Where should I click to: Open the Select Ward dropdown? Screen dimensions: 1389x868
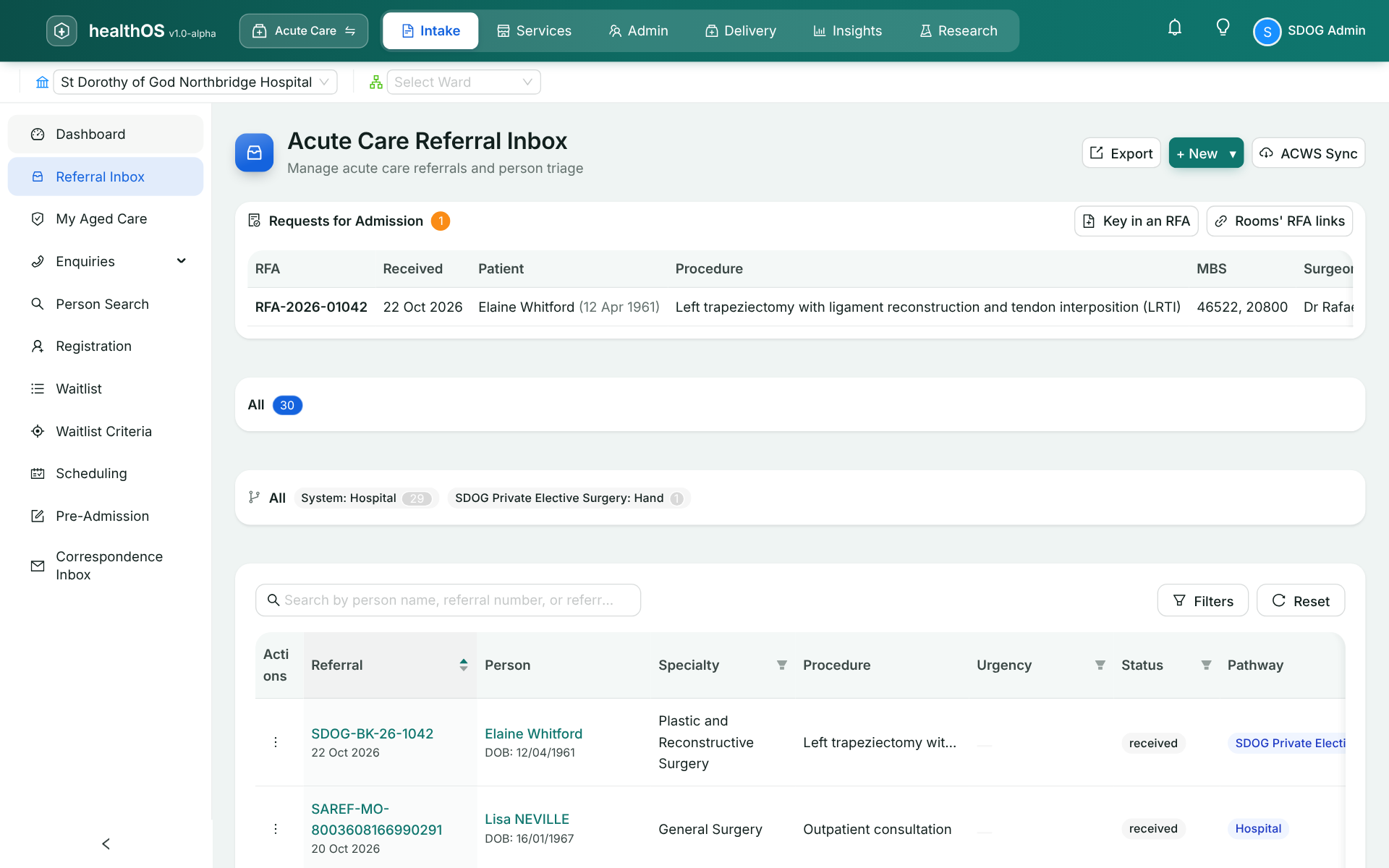464,82
